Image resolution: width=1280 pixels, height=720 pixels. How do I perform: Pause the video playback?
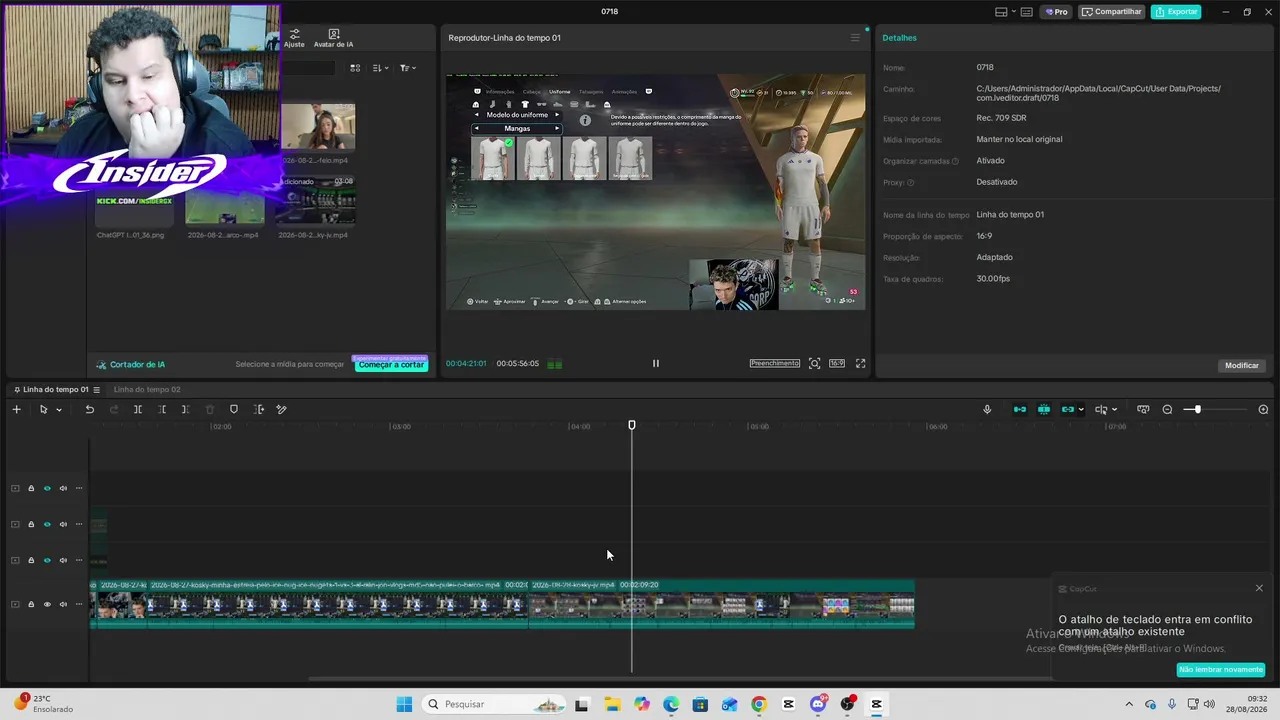[656, 363]
